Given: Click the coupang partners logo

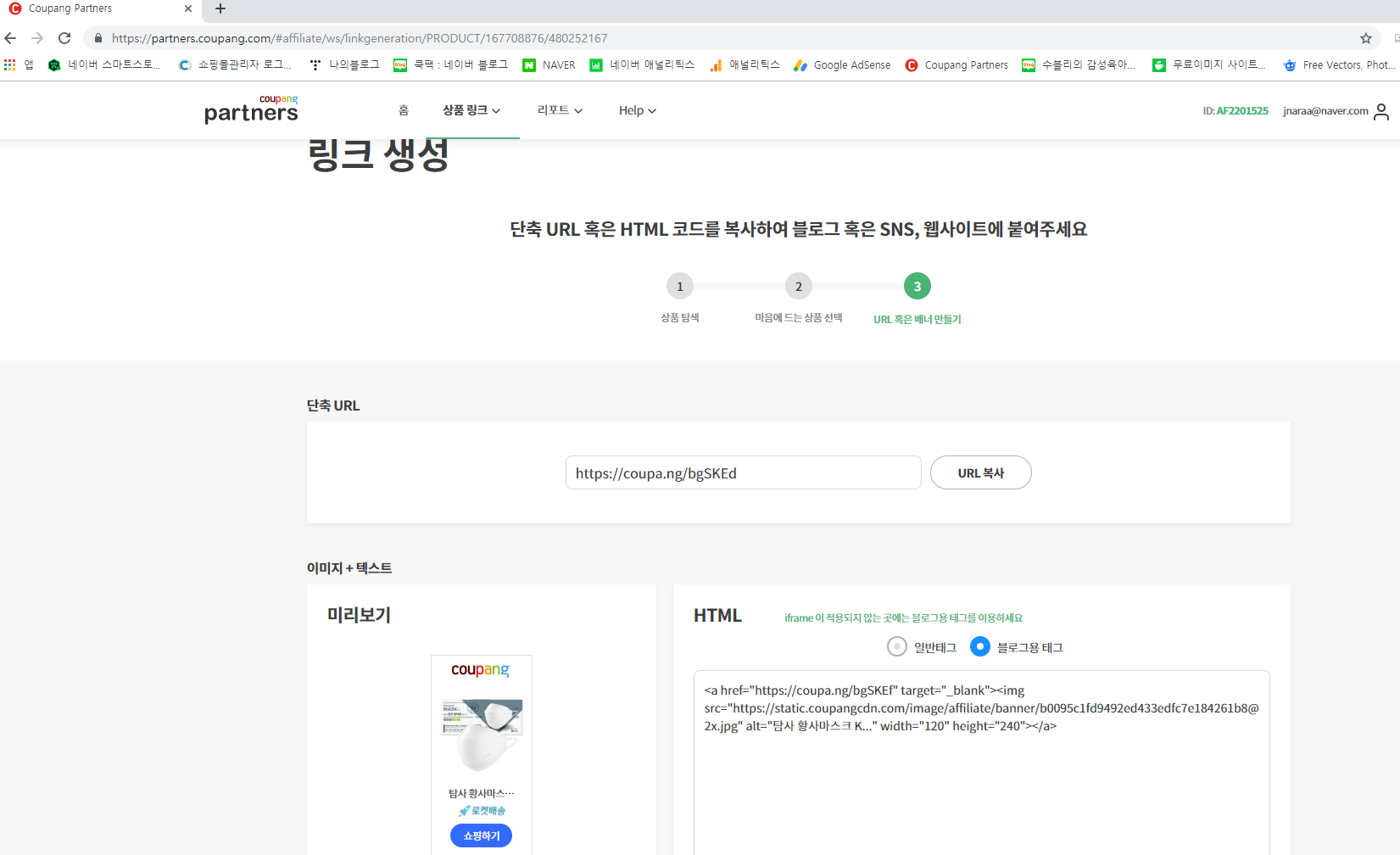Looking at the screenshot, I should [x=251, y=109].
